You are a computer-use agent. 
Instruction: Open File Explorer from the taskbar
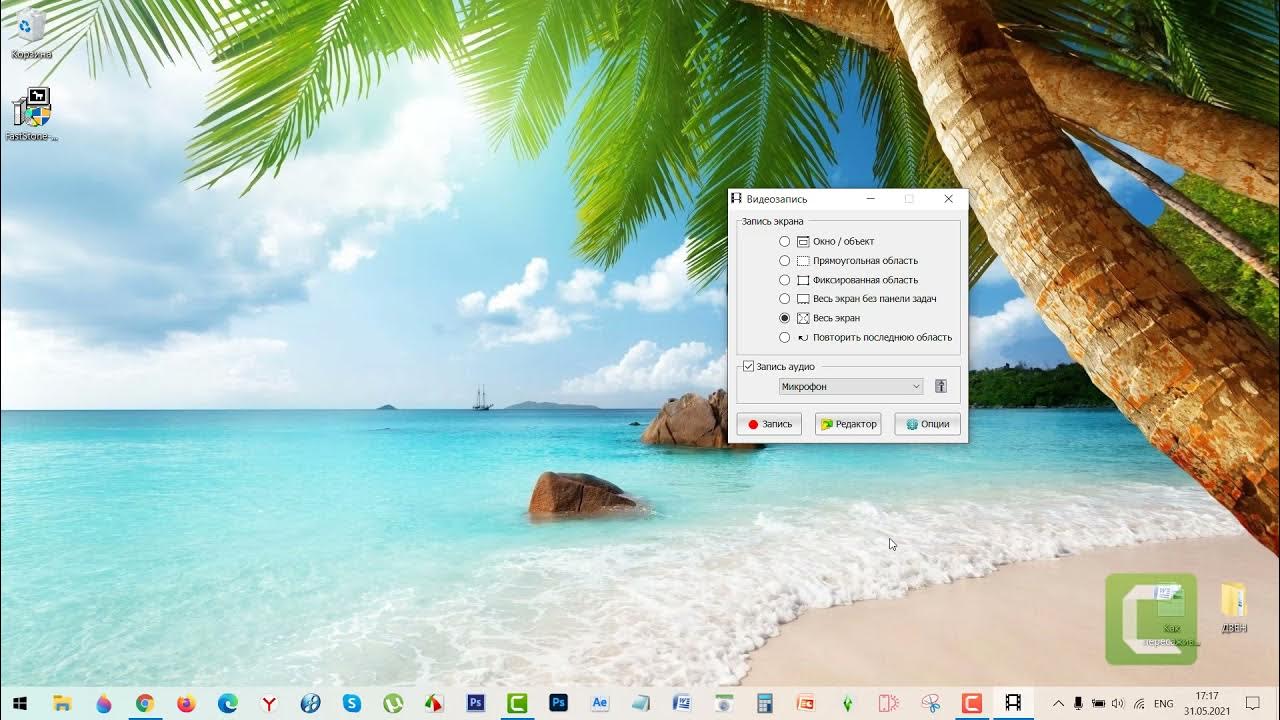point(62,703)
